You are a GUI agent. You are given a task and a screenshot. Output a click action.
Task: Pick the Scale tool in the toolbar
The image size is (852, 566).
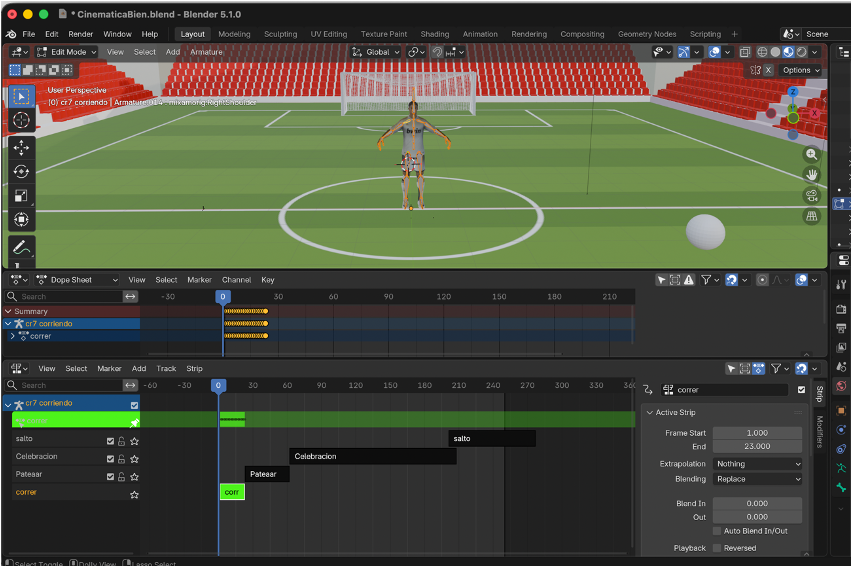point(21,195)
